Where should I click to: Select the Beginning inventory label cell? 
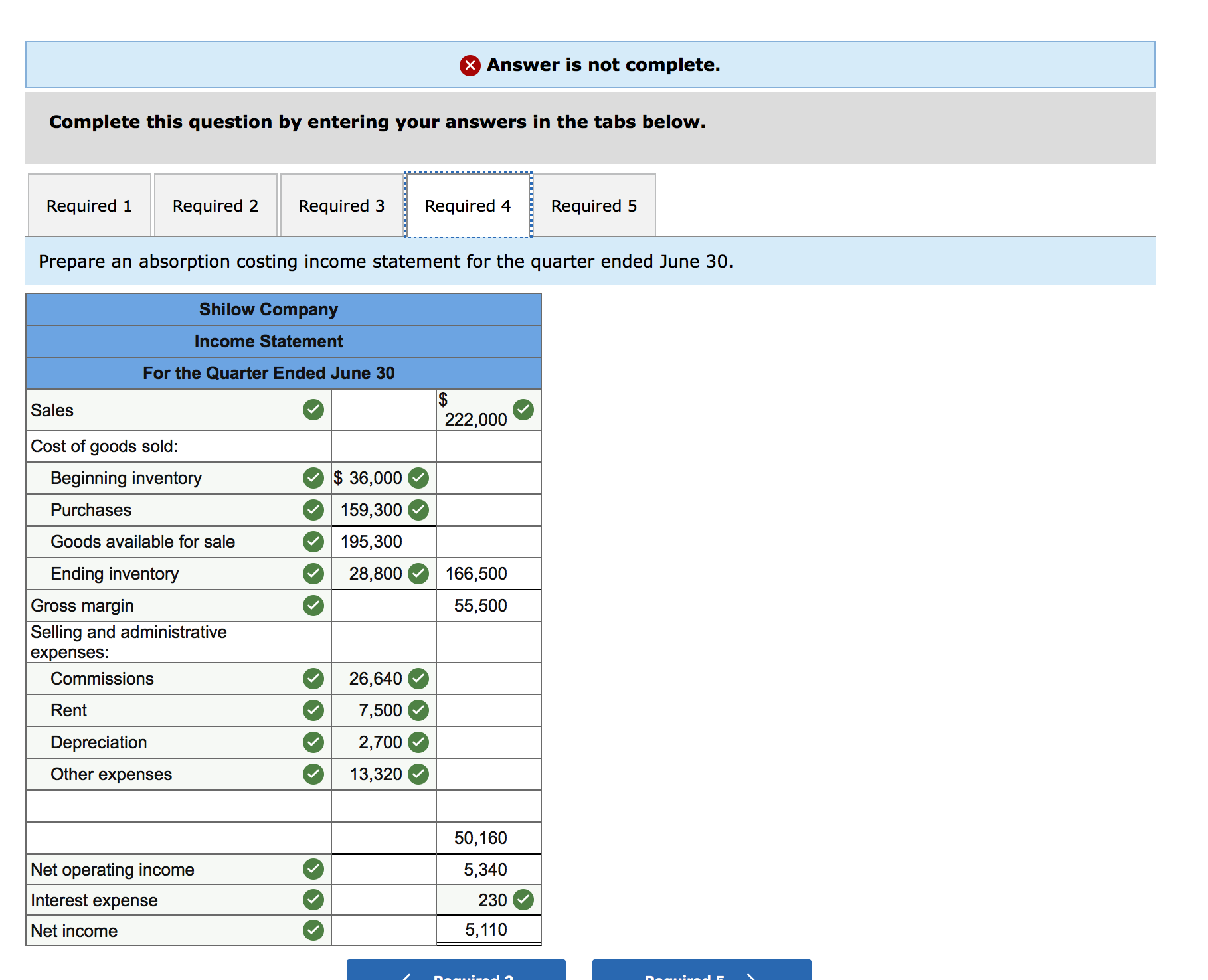click(179, 478)
